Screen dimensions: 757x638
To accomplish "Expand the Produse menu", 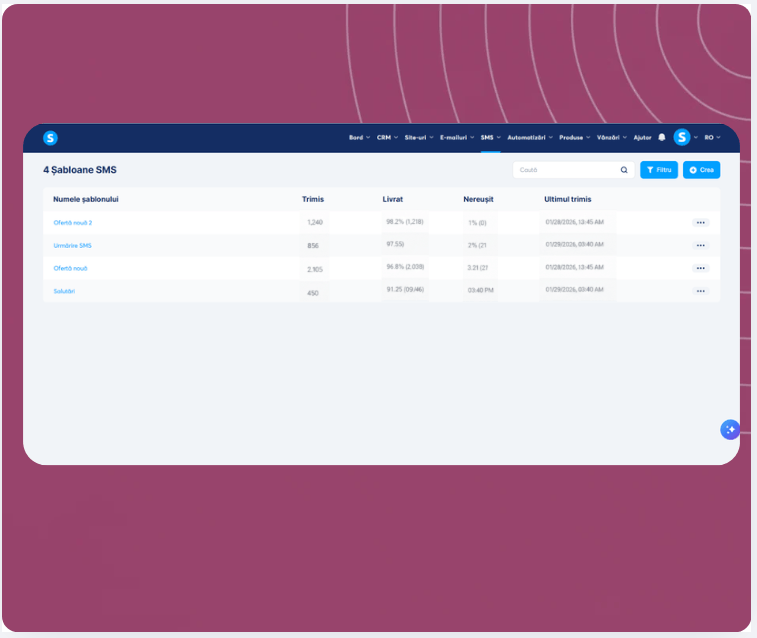I will pos(575,138).
